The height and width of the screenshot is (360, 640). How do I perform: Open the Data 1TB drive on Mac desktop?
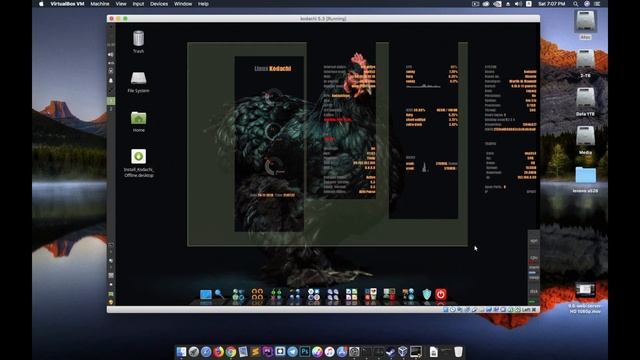[585, 98]
